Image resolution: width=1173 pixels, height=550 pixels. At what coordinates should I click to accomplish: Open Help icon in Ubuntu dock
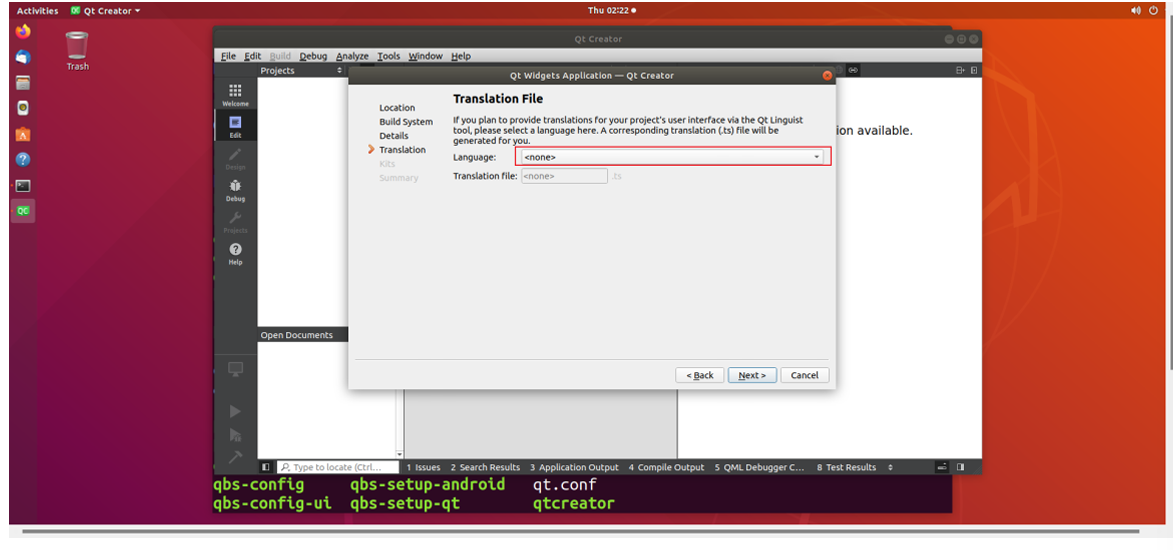click(x=23, y=159)
